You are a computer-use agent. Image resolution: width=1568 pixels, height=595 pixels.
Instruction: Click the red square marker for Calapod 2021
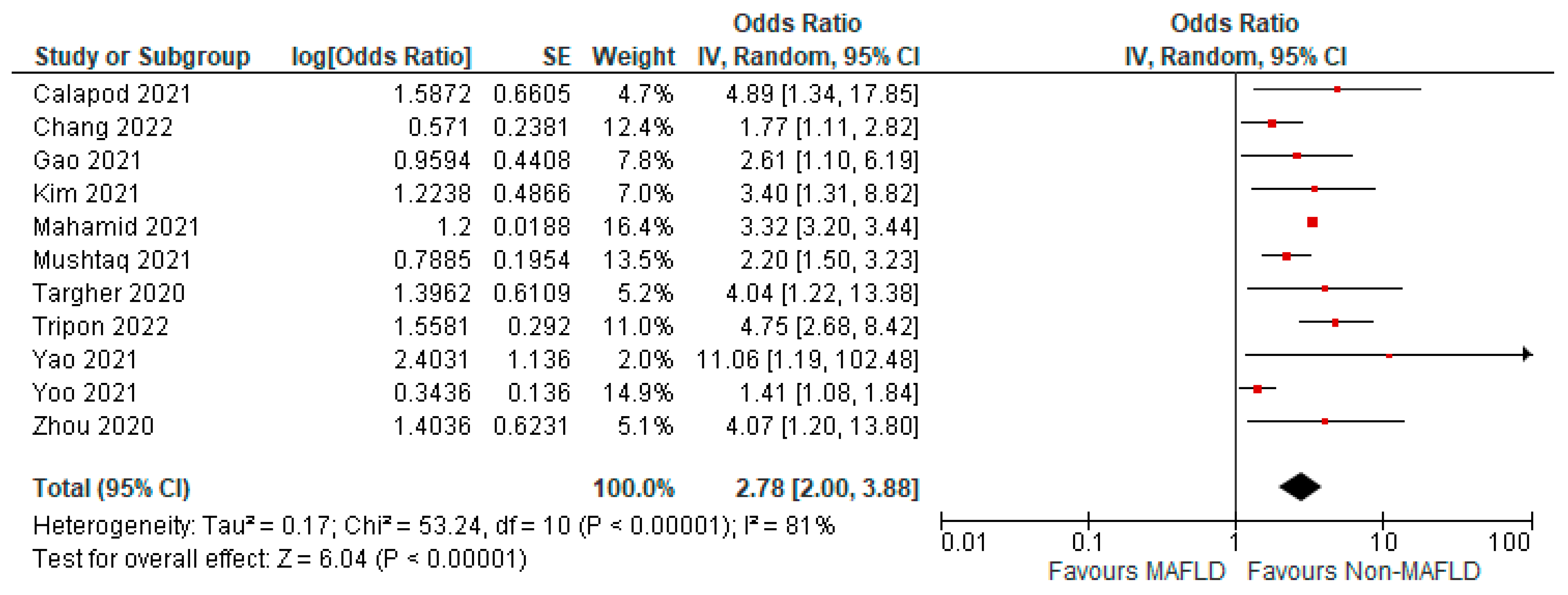pyautogui.click(x=1337, y=89)
